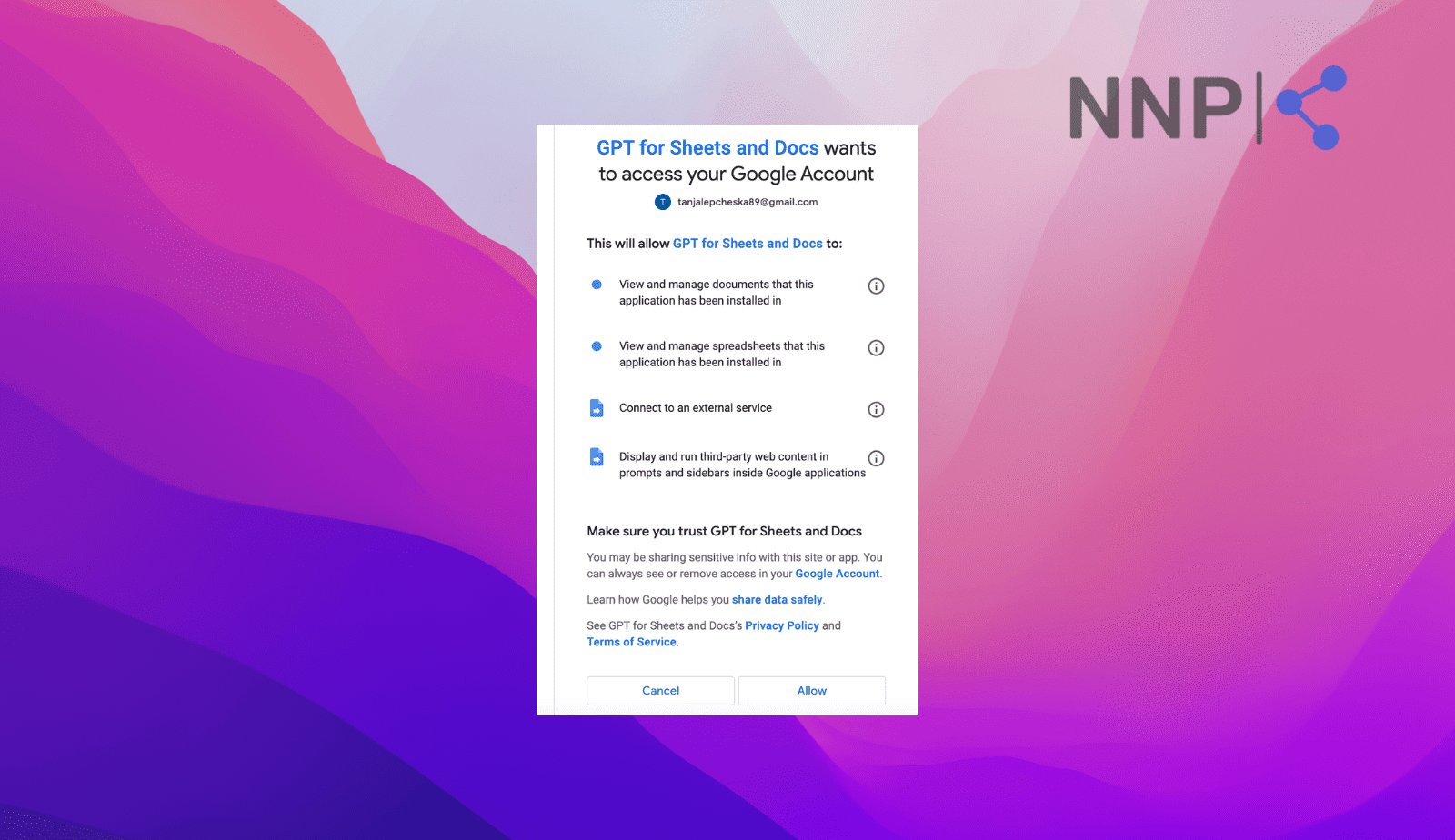Open GPT for Sheets and Docs link in 'This will allow'
Screen dimensions: 1455x840
point(748,244)
